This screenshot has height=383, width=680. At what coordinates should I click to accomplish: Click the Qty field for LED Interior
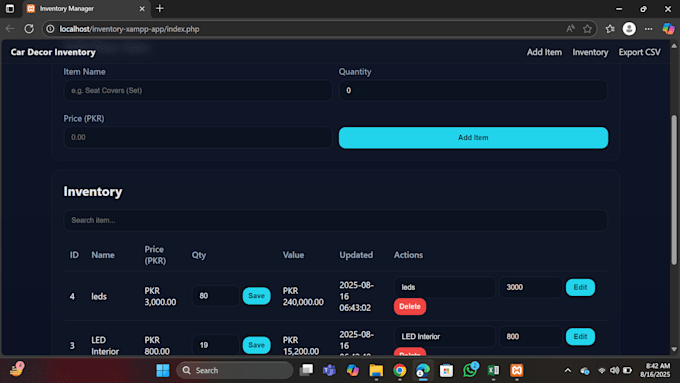(x=216, y=345)
